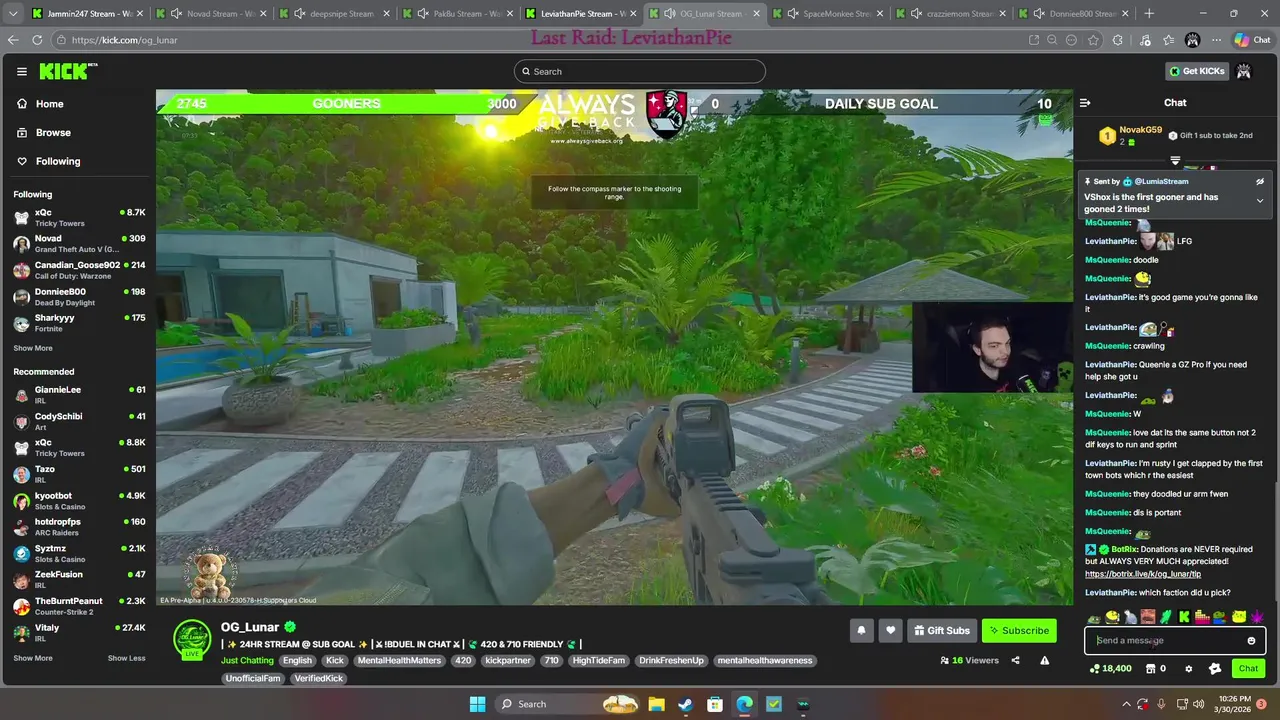This screenshot has width=1280, height=720.
Task: Open the hamburger sidebar menu
Action: [x=21, y=71]
